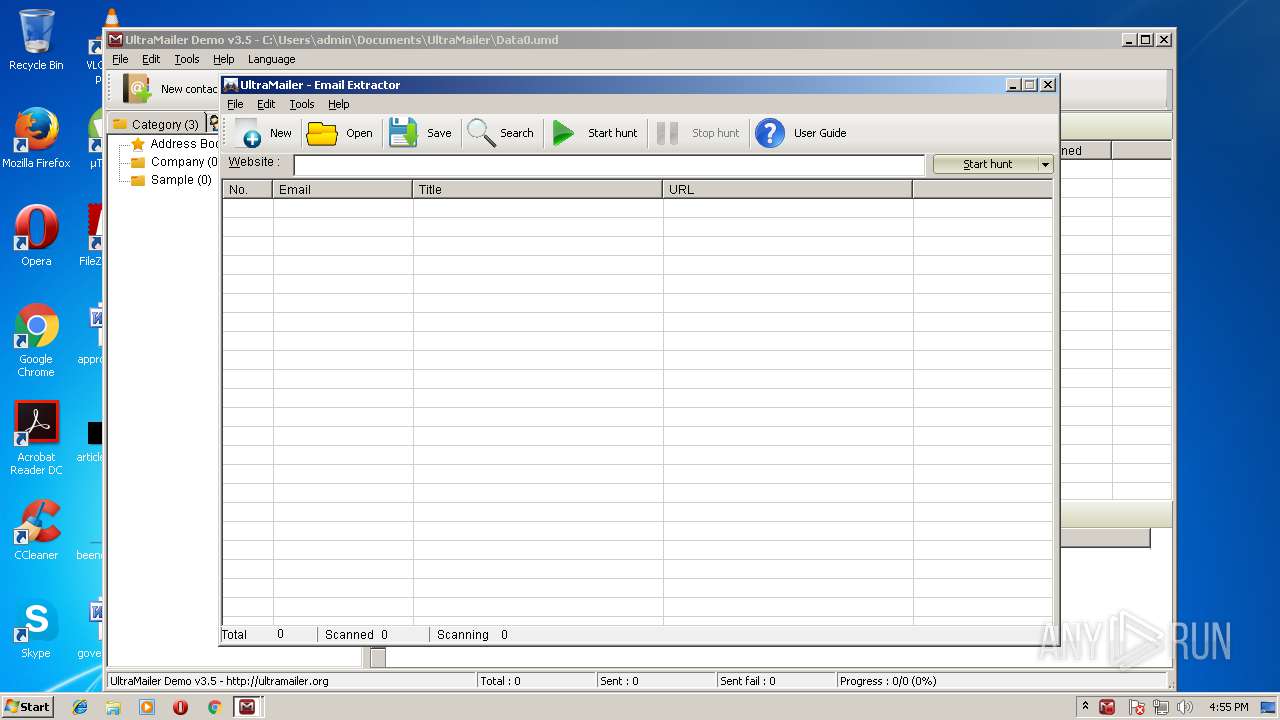Image resolution: width=1280 pixels, height=720 pixels.
Task: Open the Windows Start menu
Action: click(27, 707)
